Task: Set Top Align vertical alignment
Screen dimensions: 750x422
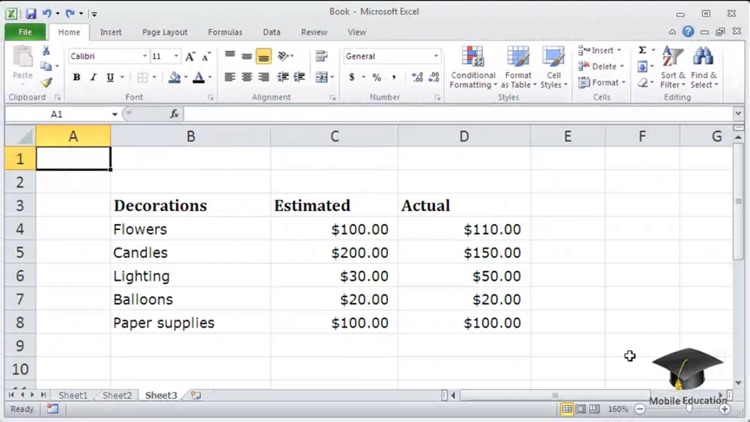Action: click(230, 56)
